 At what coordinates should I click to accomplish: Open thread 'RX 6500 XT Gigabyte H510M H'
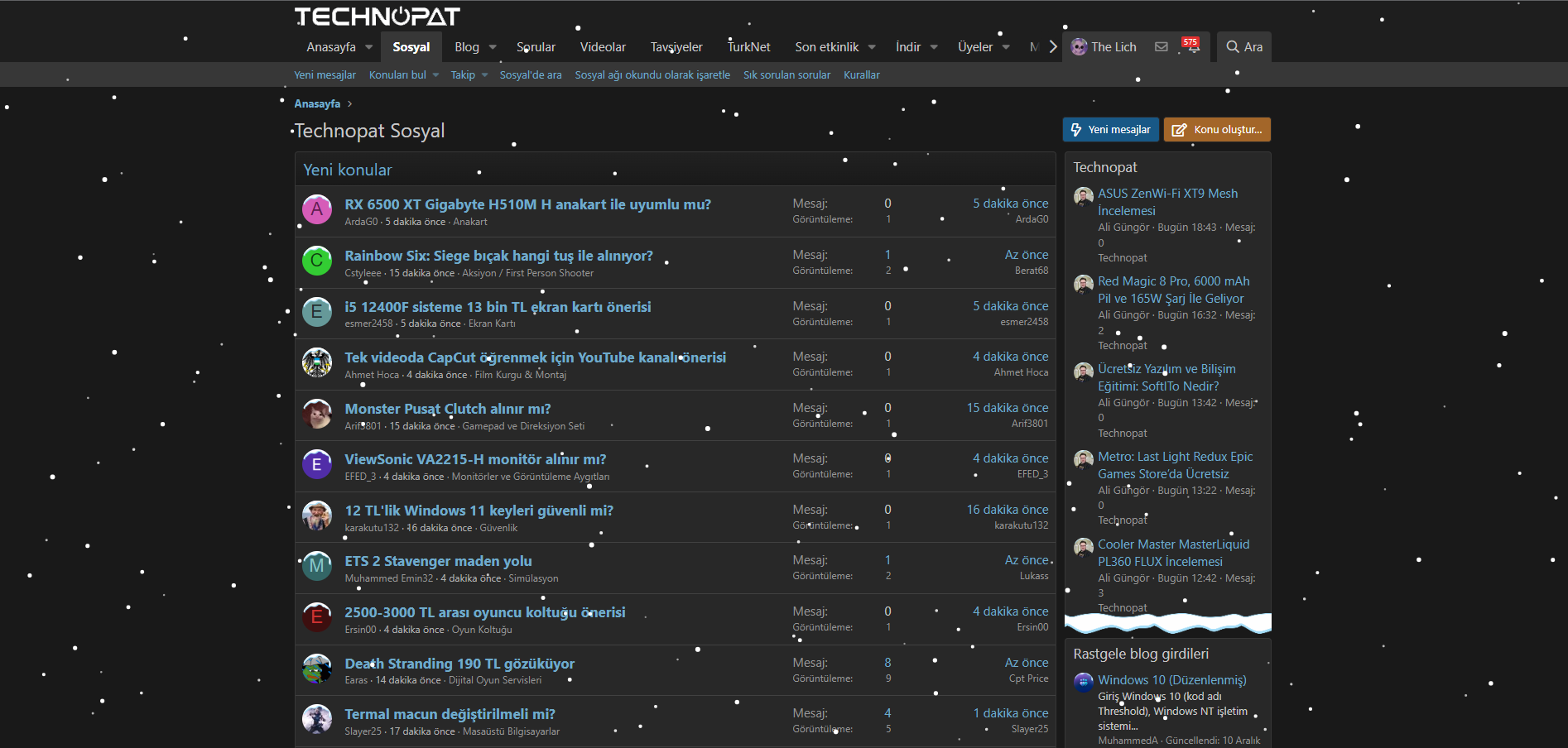(528, 204)
